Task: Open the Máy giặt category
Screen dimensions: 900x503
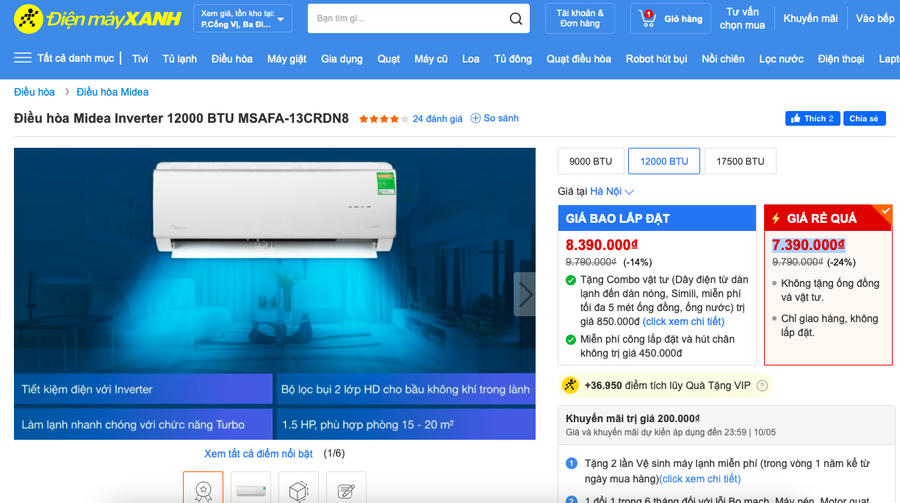Action: point(286,59)
